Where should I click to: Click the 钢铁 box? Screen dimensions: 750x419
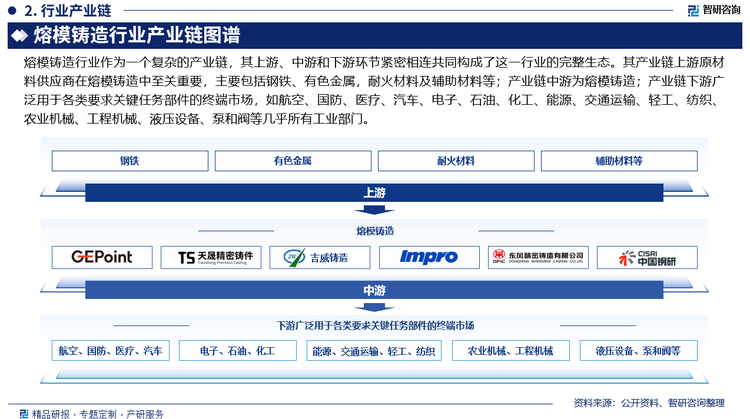pos(130,161)
